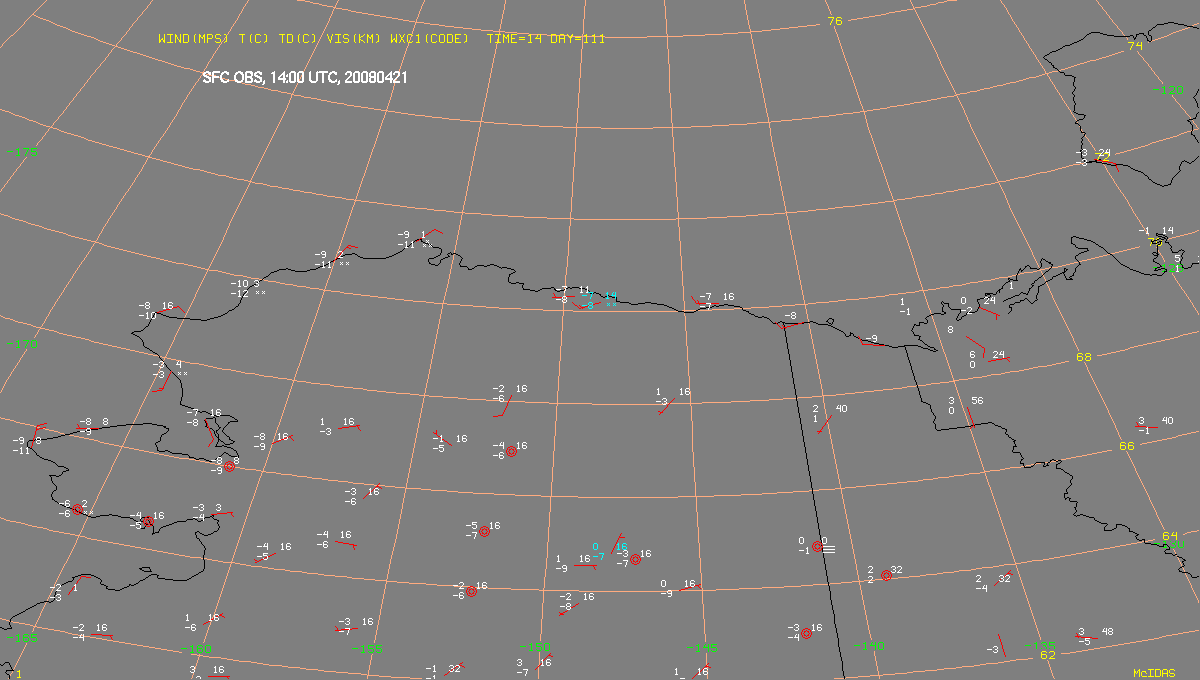Click the -165 longitude label

[x=22, y=637]
